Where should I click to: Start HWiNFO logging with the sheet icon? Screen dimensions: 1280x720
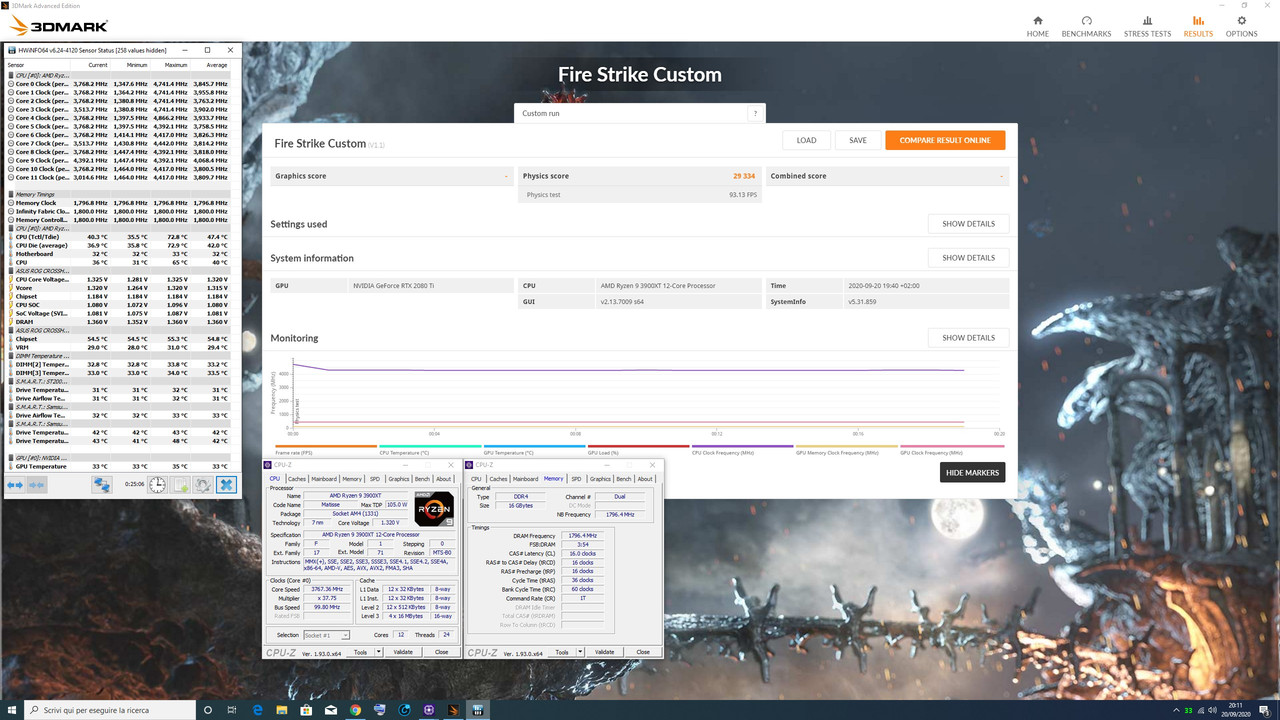point(181,485)
